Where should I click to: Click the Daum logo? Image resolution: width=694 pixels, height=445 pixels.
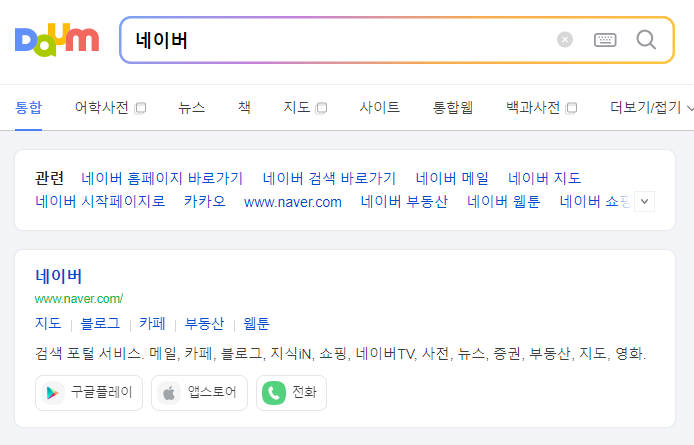[57, 40]
